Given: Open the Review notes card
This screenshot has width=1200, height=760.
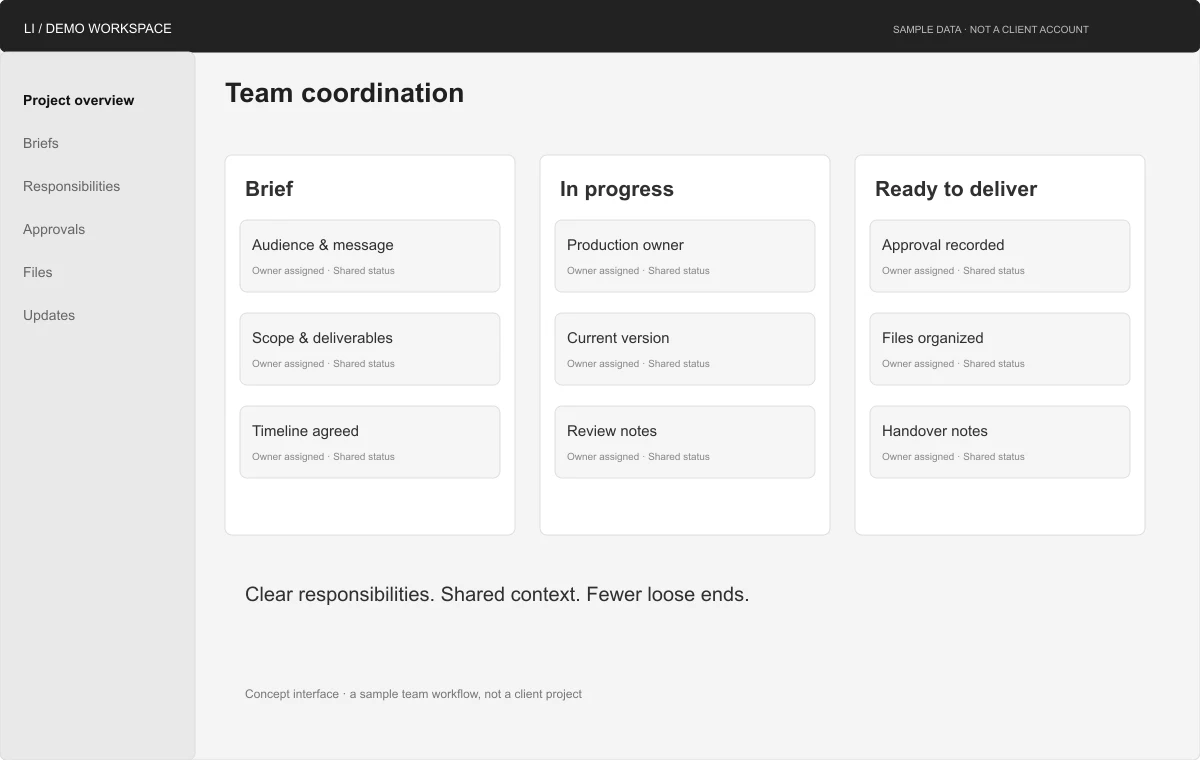Looking at the screenshot, I should [685, 442].
